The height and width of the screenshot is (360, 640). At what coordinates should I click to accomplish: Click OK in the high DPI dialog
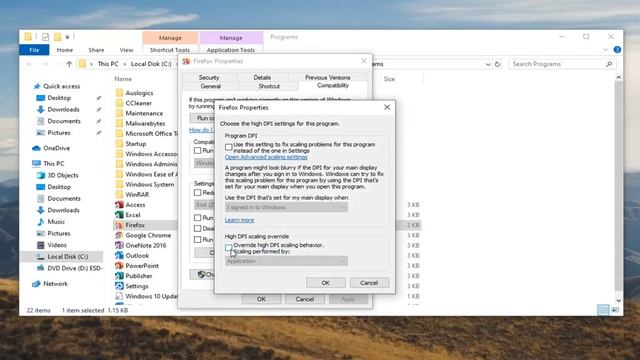coord(326,283)
